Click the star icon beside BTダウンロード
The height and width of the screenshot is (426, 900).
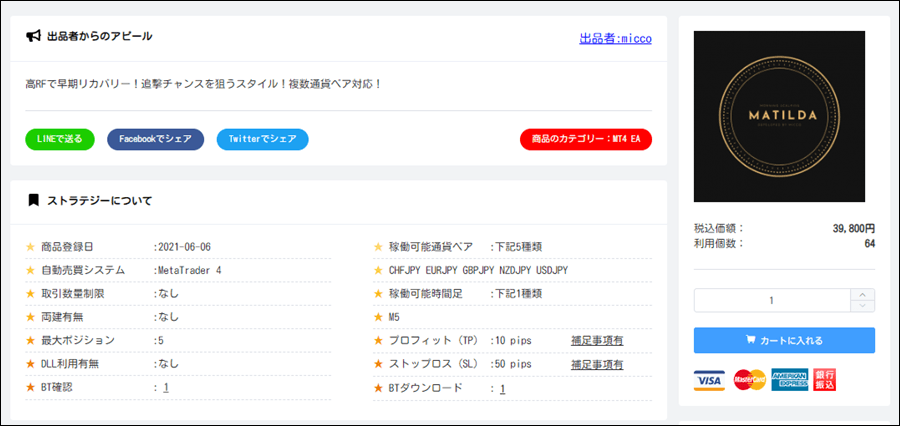[x=378, y=388]
